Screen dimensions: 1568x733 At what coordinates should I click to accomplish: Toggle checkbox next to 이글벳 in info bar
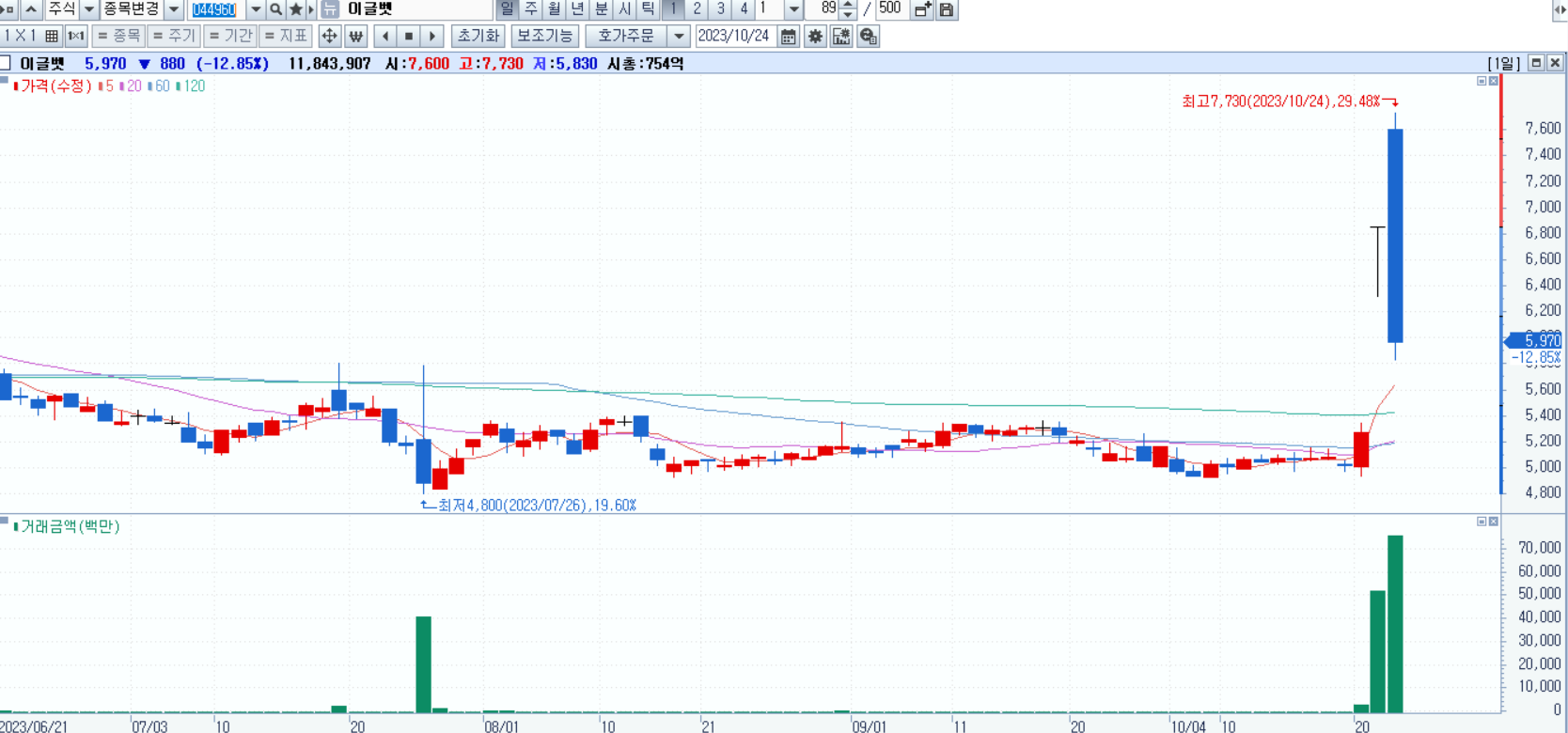click(5, 63)
